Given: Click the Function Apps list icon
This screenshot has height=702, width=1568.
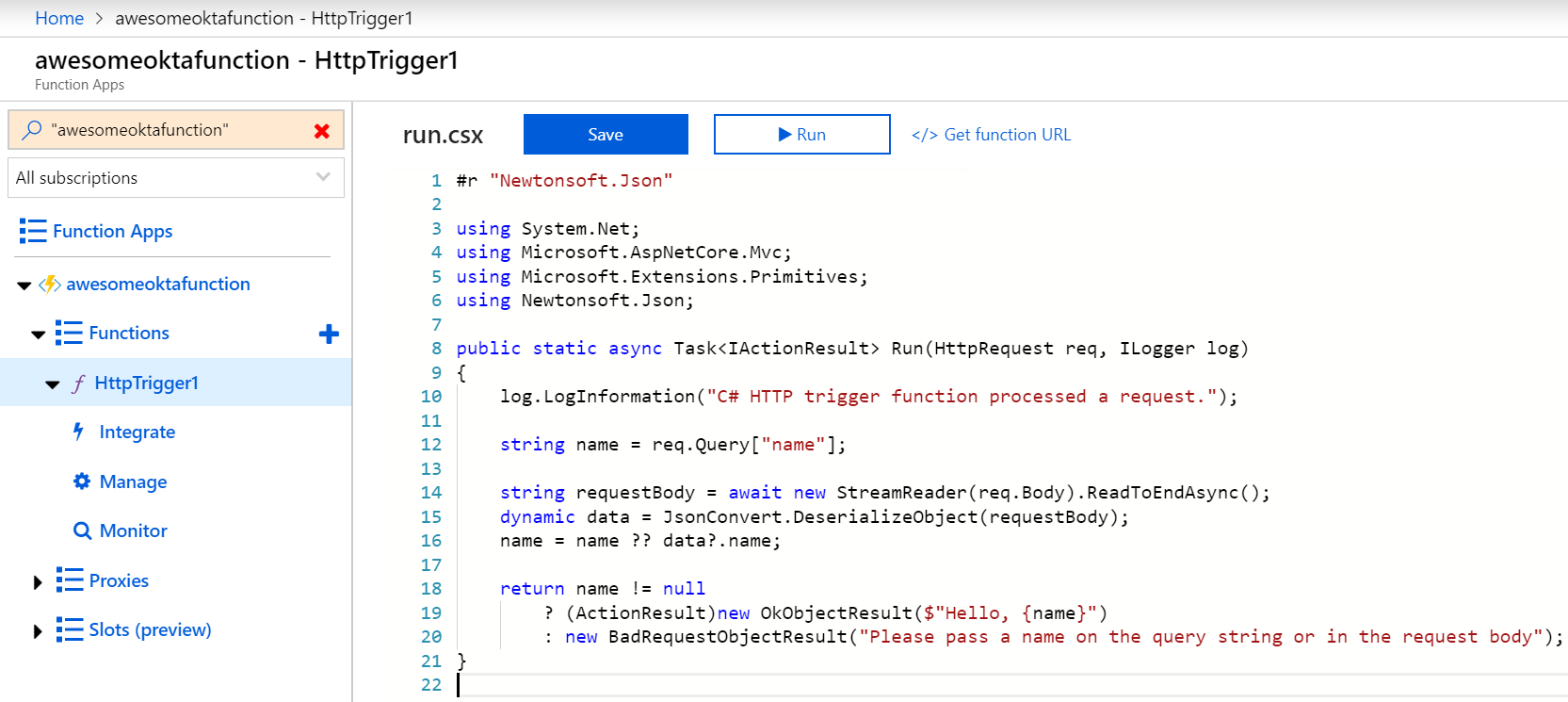Looking at the screenshot, I should pos(33,231).
